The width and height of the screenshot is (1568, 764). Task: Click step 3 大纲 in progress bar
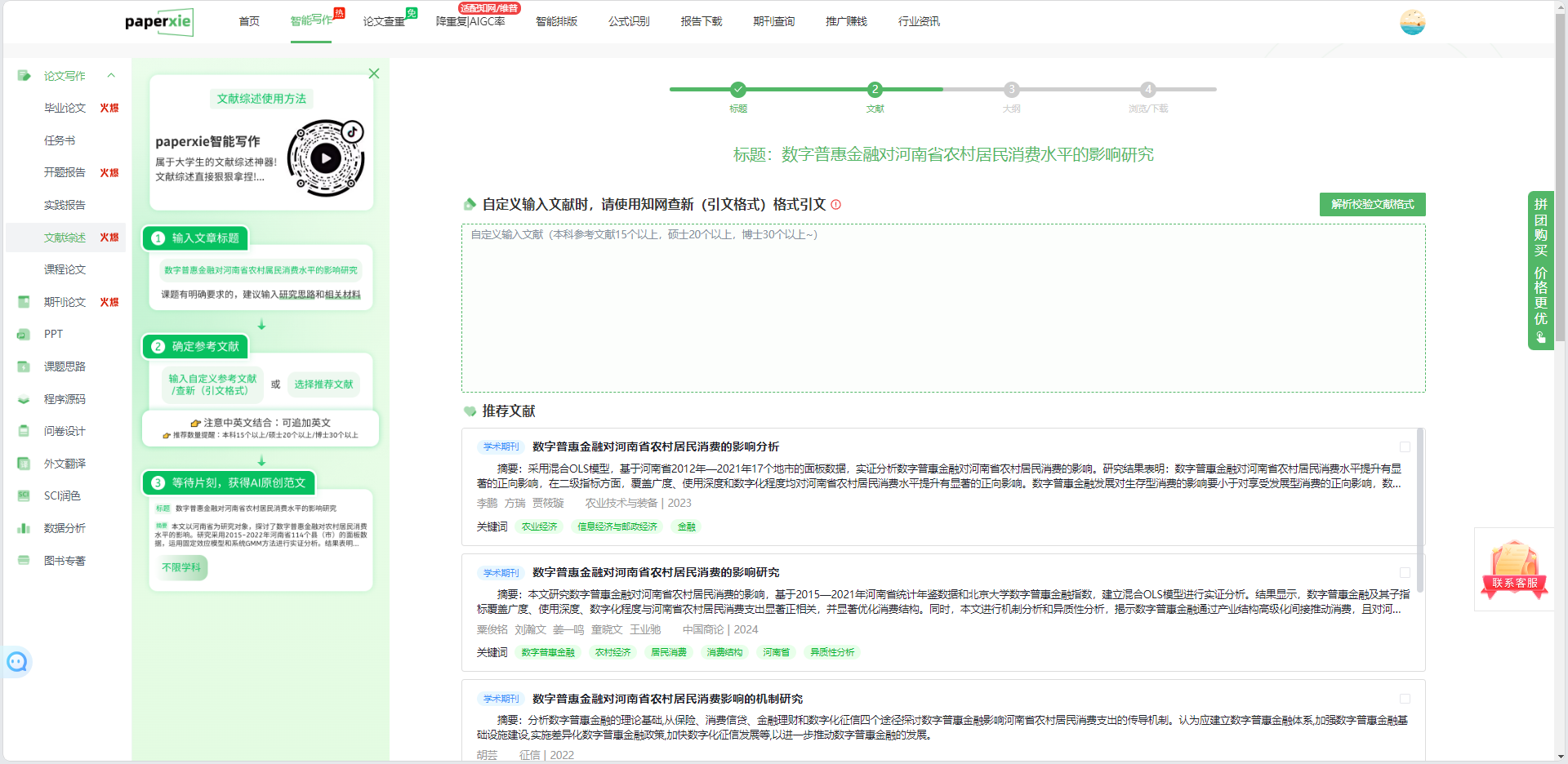tap(1011, 90)
